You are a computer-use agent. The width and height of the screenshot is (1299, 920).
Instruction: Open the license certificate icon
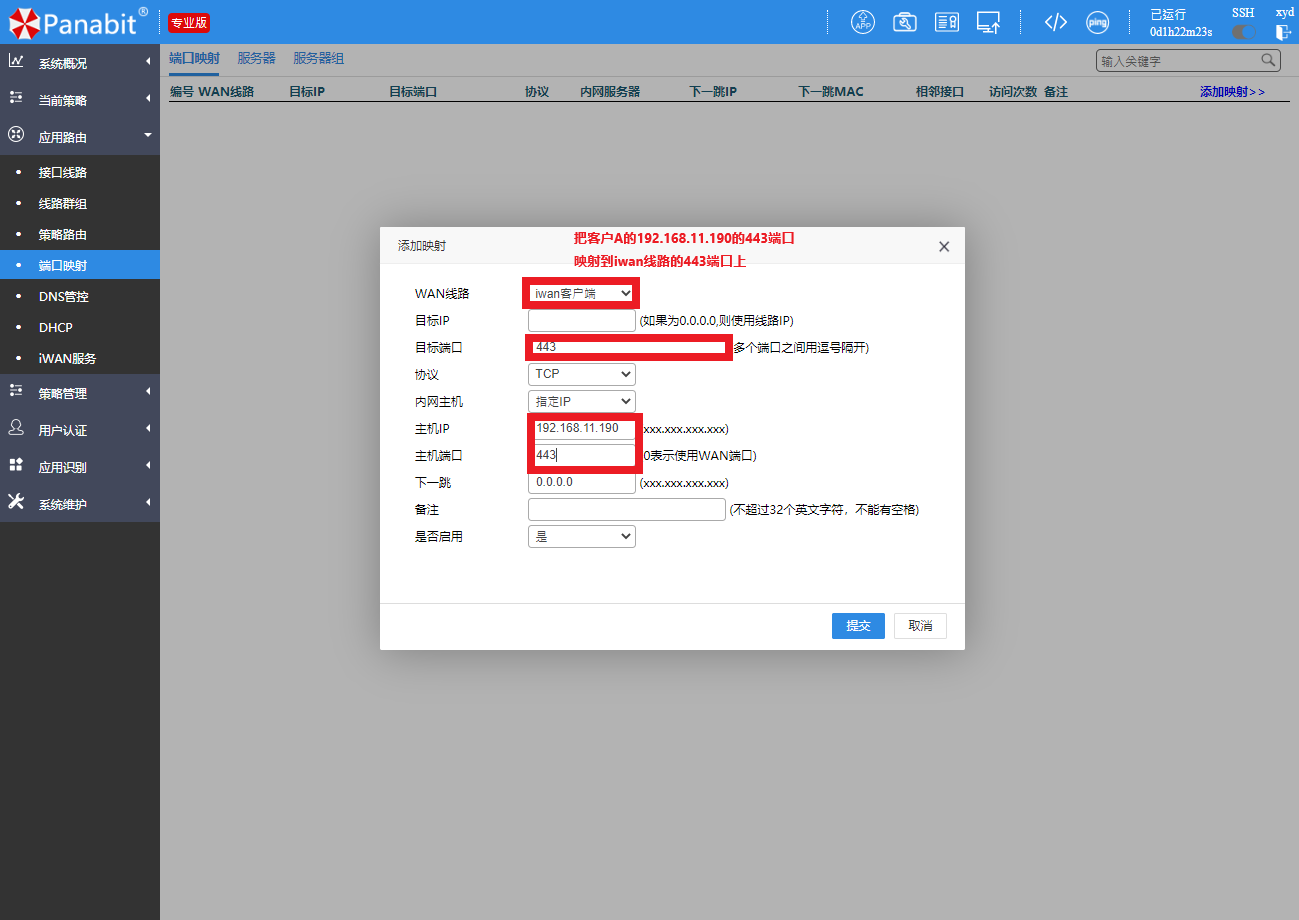(x=947, y=22)
